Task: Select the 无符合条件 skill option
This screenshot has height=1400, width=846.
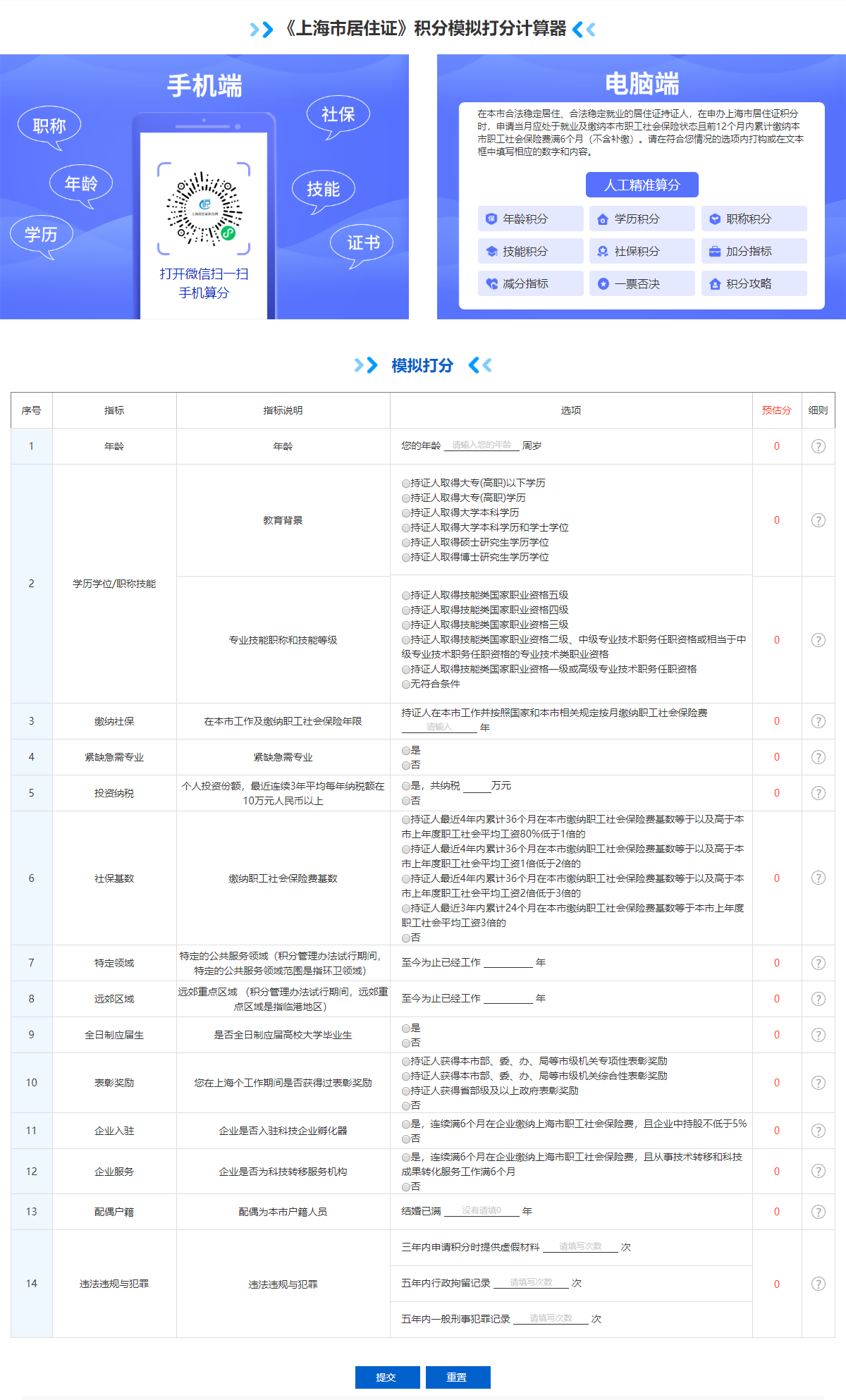Action: point(406,684)
